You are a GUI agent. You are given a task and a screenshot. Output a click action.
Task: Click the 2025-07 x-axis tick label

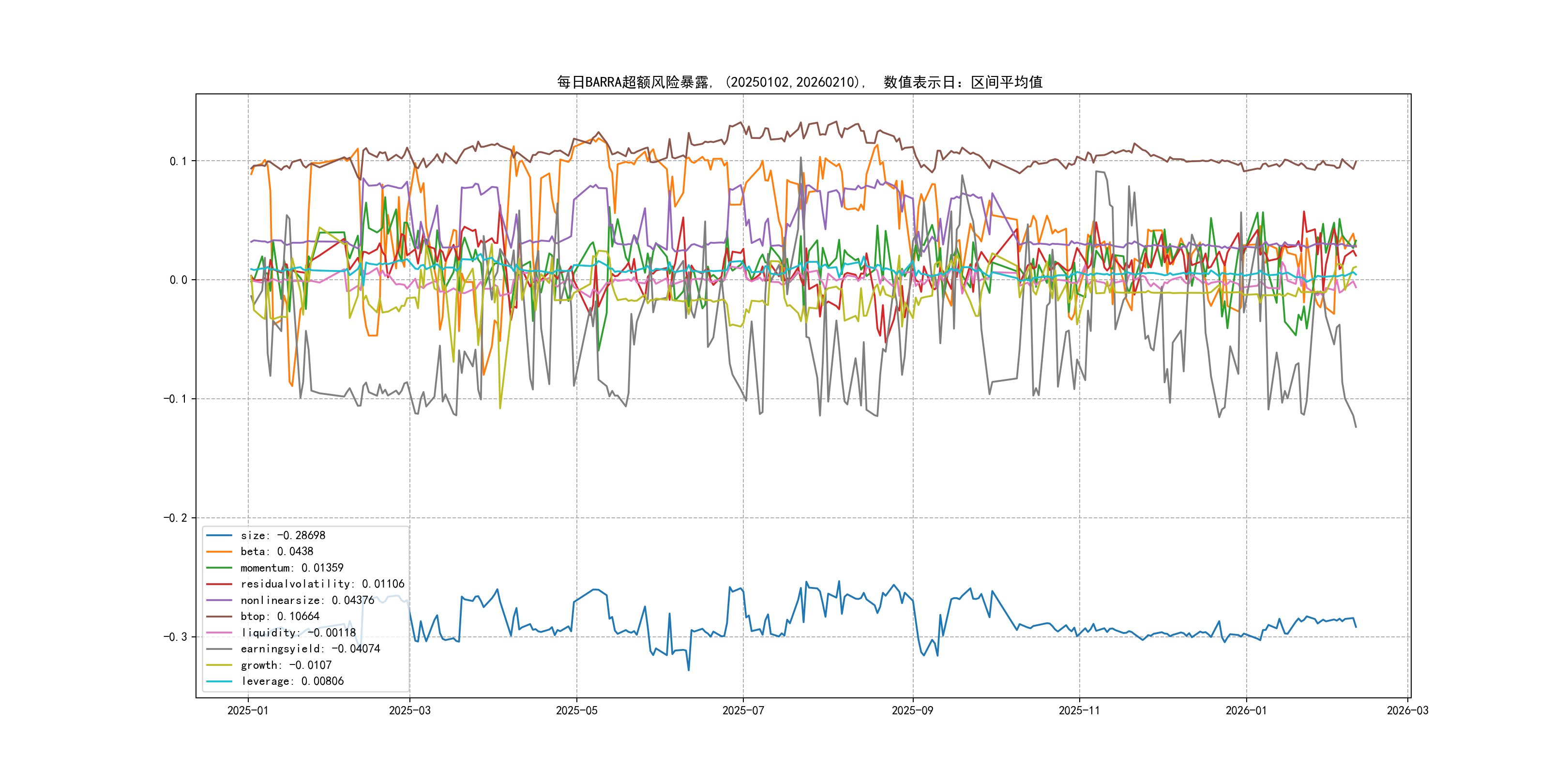[742, 711]
